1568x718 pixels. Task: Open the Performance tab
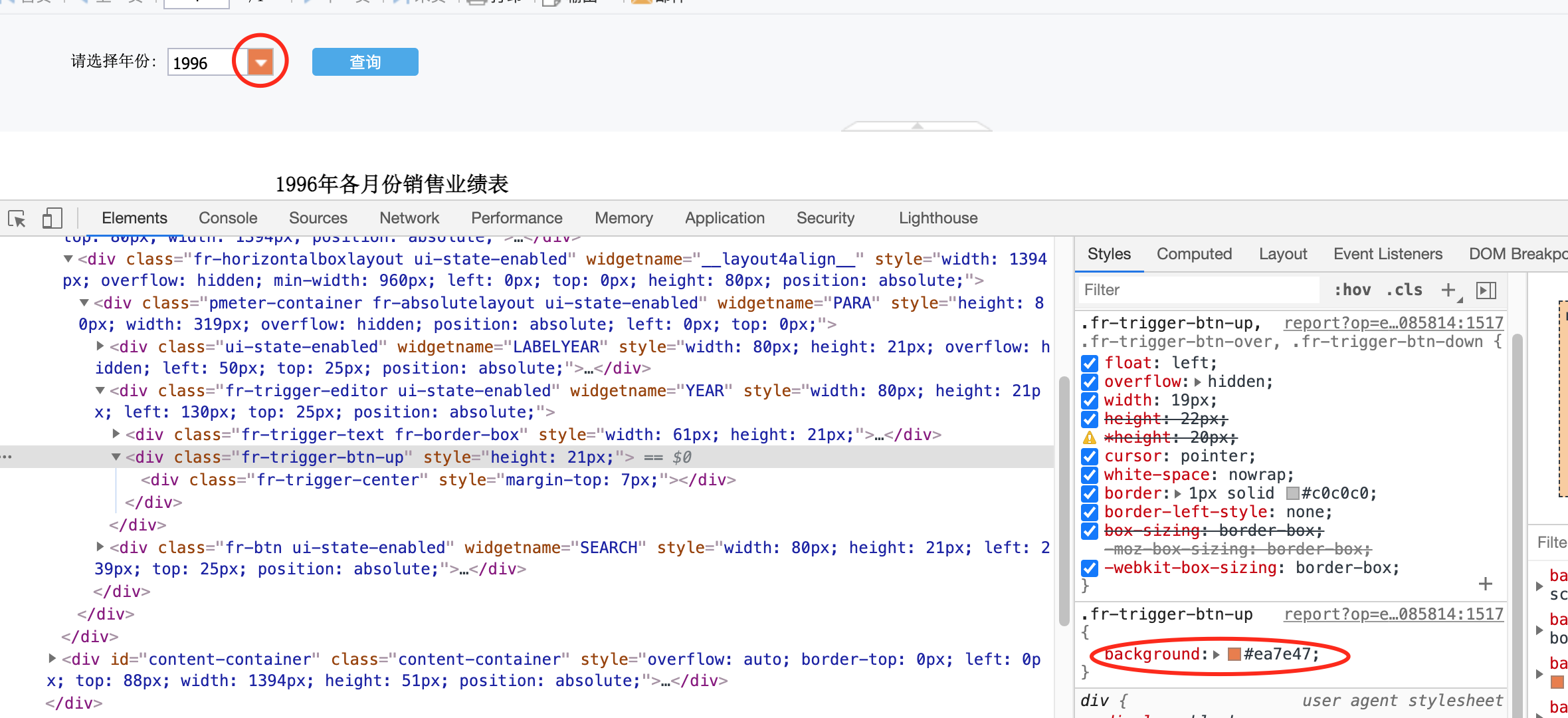516,218
